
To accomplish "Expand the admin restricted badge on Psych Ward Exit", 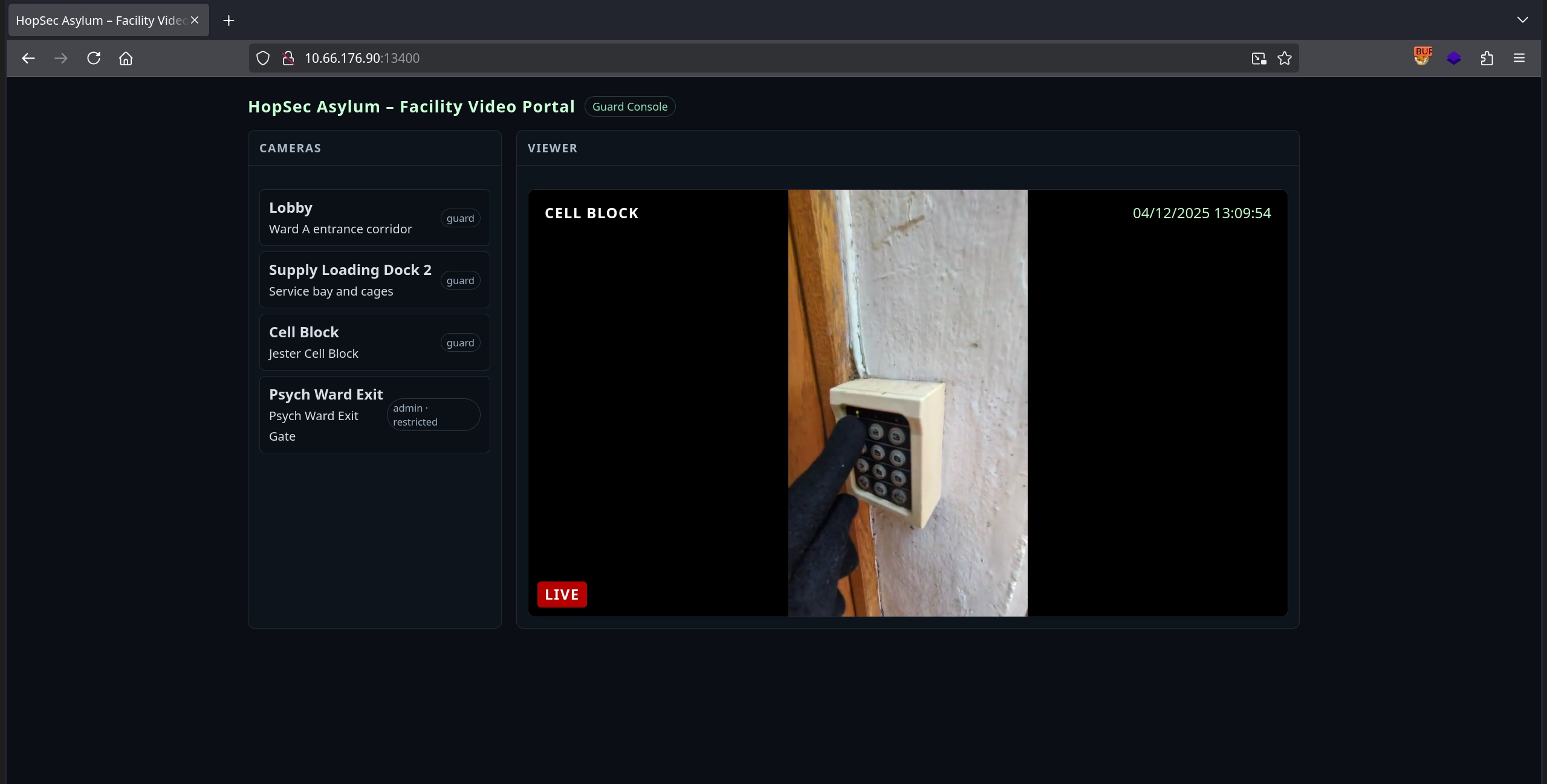I will [x=433, y=415].
